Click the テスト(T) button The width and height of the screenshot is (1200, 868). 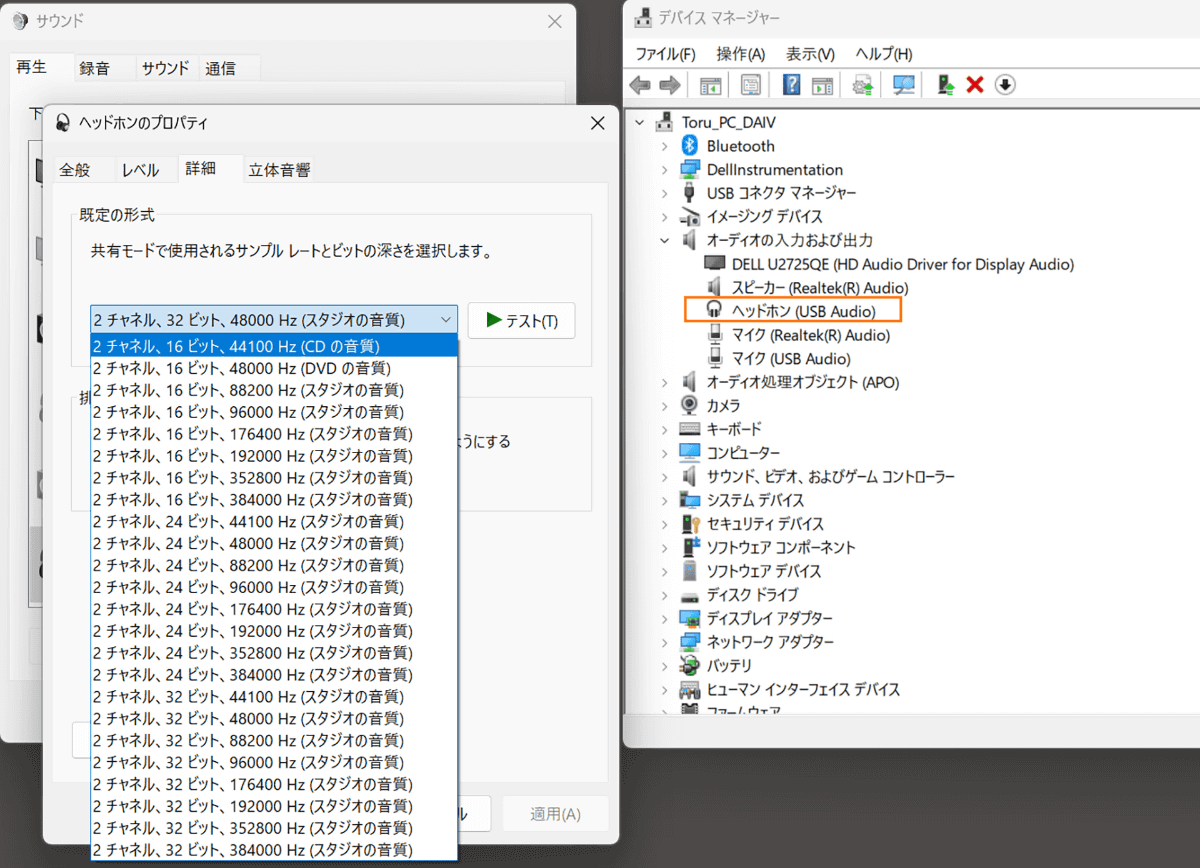click(521, 320)
